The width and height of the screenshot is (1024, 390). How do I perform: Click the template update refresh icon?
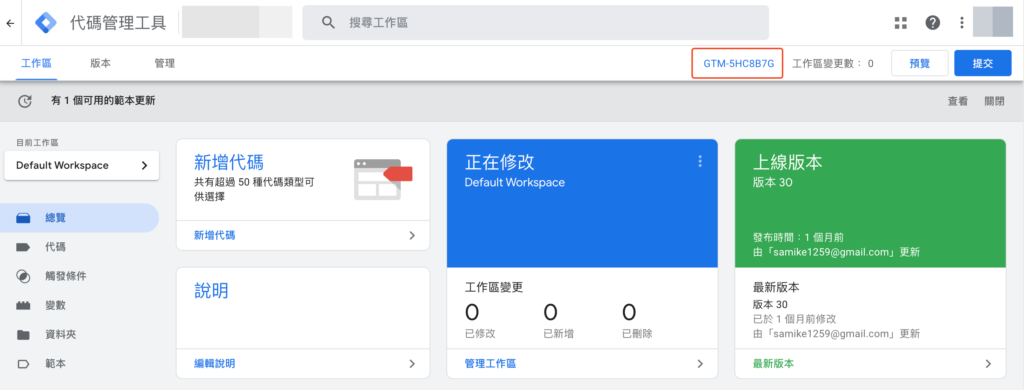(25, 101)
